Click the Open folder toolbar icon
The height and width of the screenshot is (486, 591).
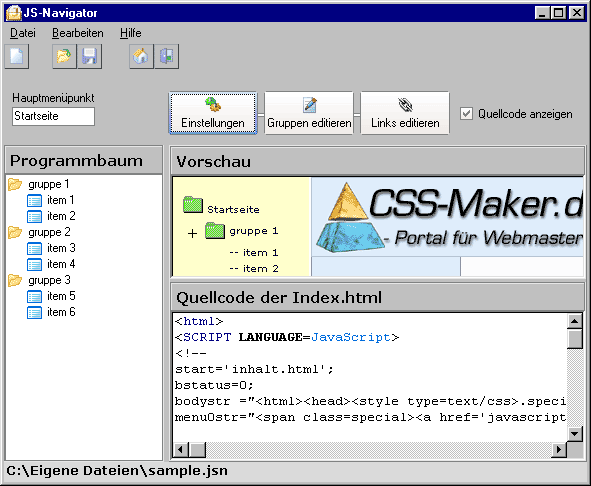[x=64, y=57]
